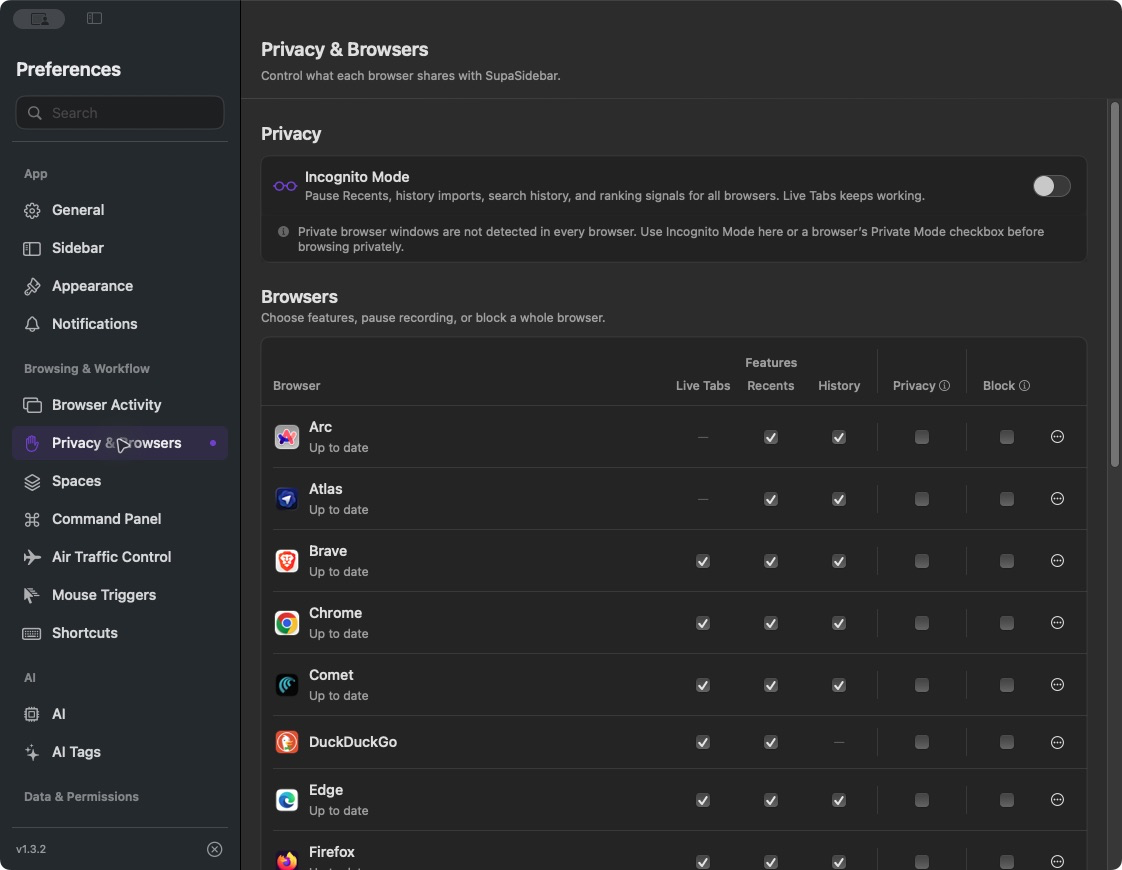The image size is (1122, 870).
Task: Open more options for the Brave row
Action: 1057,561
